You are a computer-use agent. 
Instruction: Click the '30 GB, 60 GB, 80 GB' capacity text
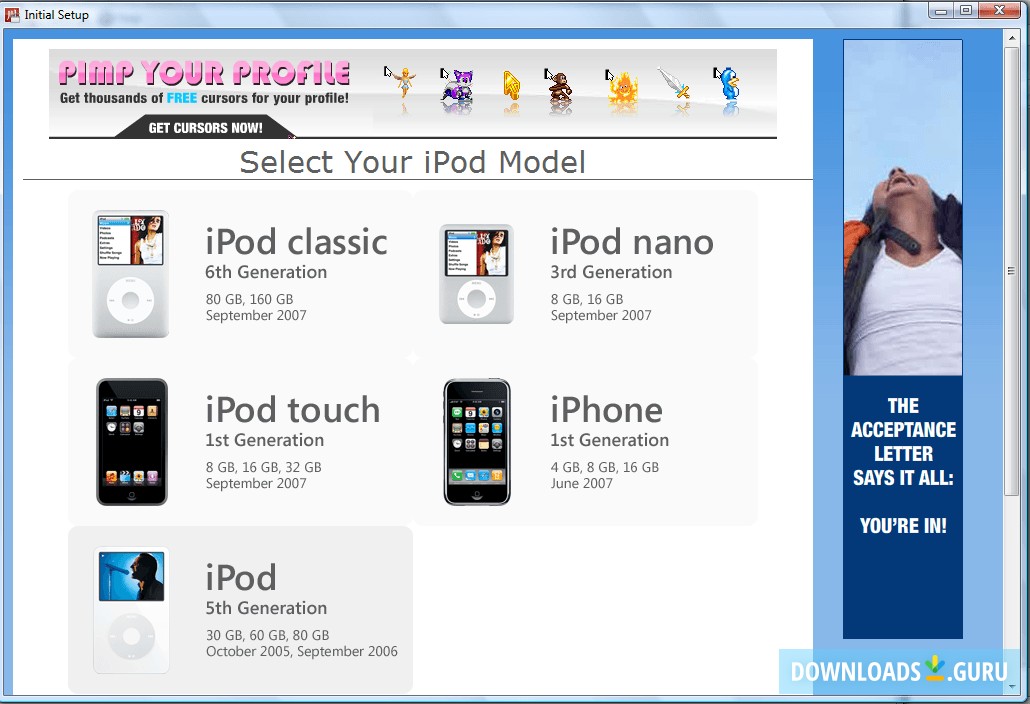coord(267,636)
